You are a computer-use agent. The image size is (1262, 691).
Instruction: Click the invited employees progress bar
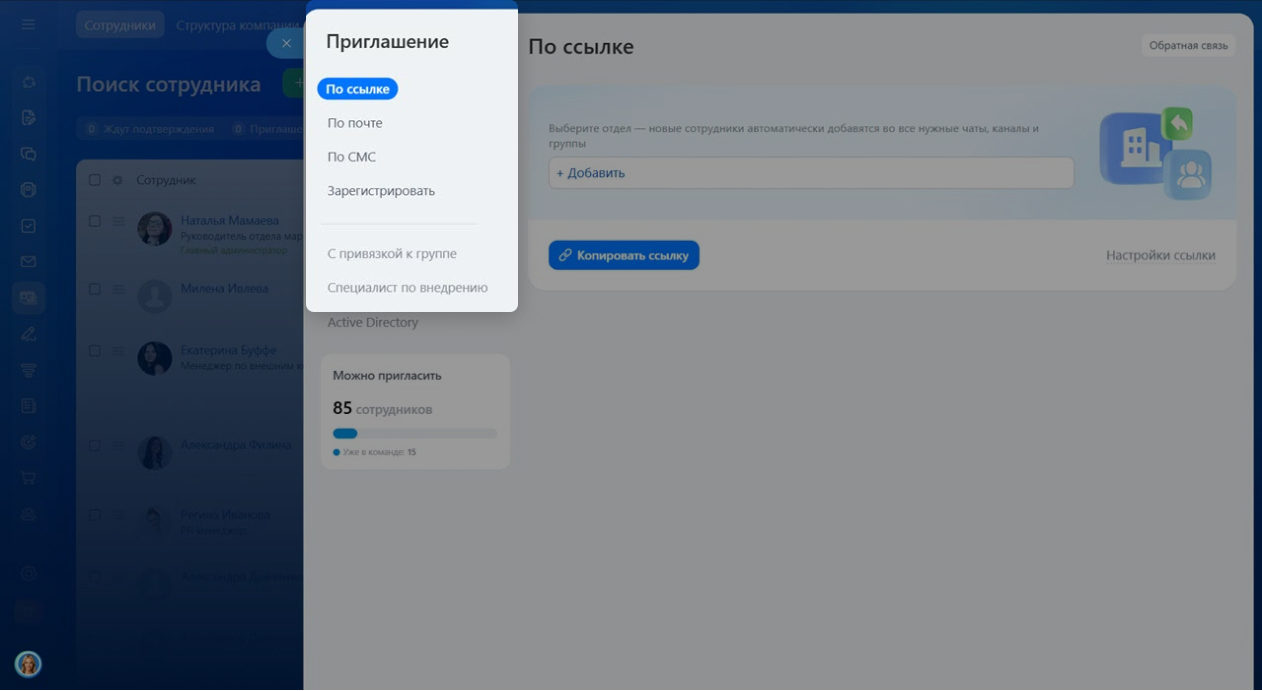(414, 434)
